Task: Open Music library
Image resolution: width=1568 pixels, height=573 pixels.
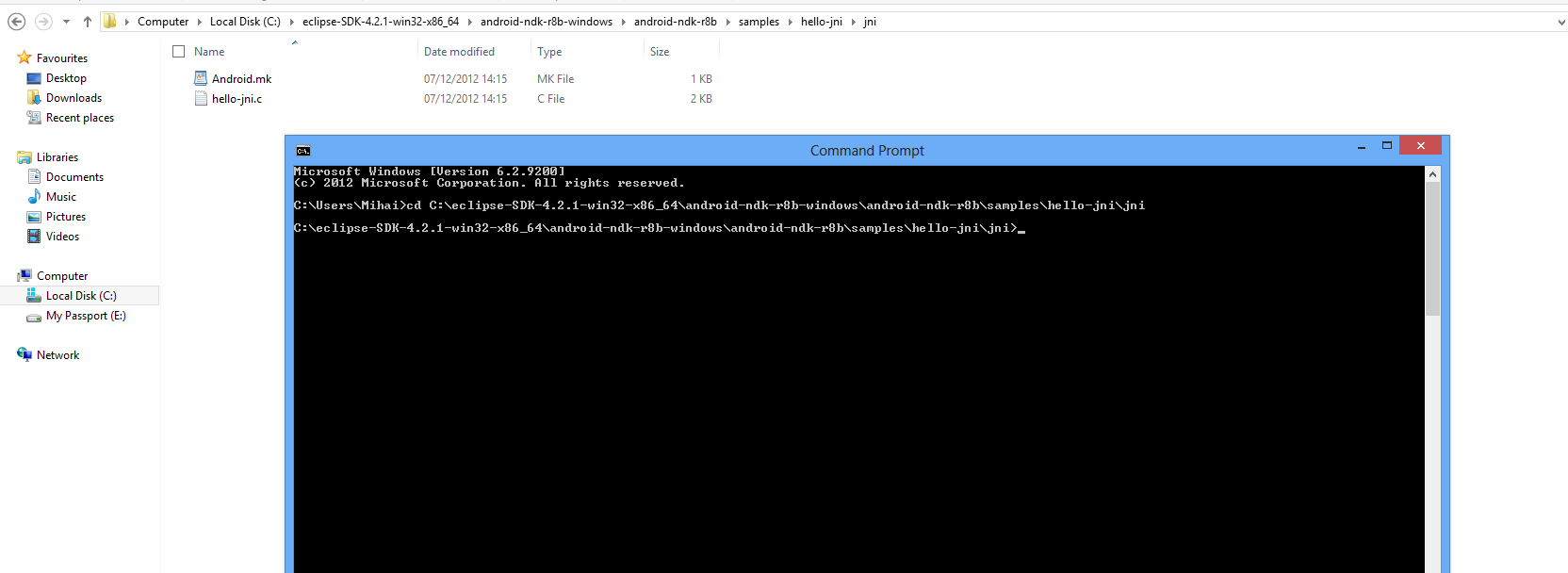Action: point(61,197)
